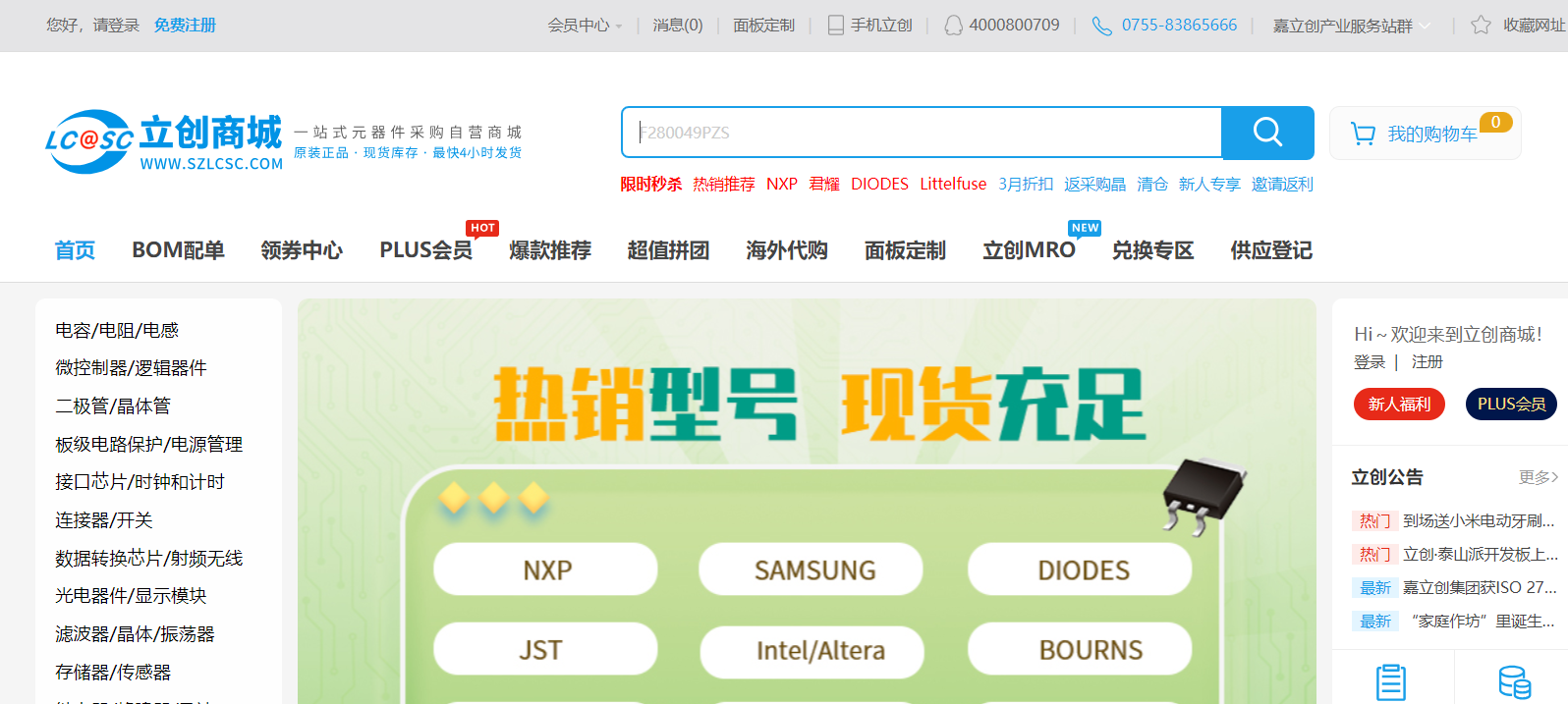Click the database icon below announcements
The height and width of the screenshot is (704, 1568).
click(x=1514, y=682)
